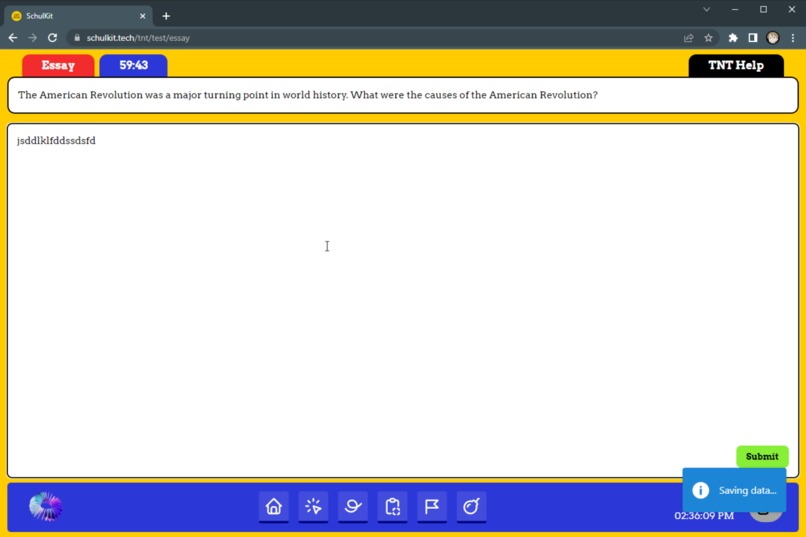Submit the essay
The width and height of the screenshot is (806, 537).
click(762, 456)
